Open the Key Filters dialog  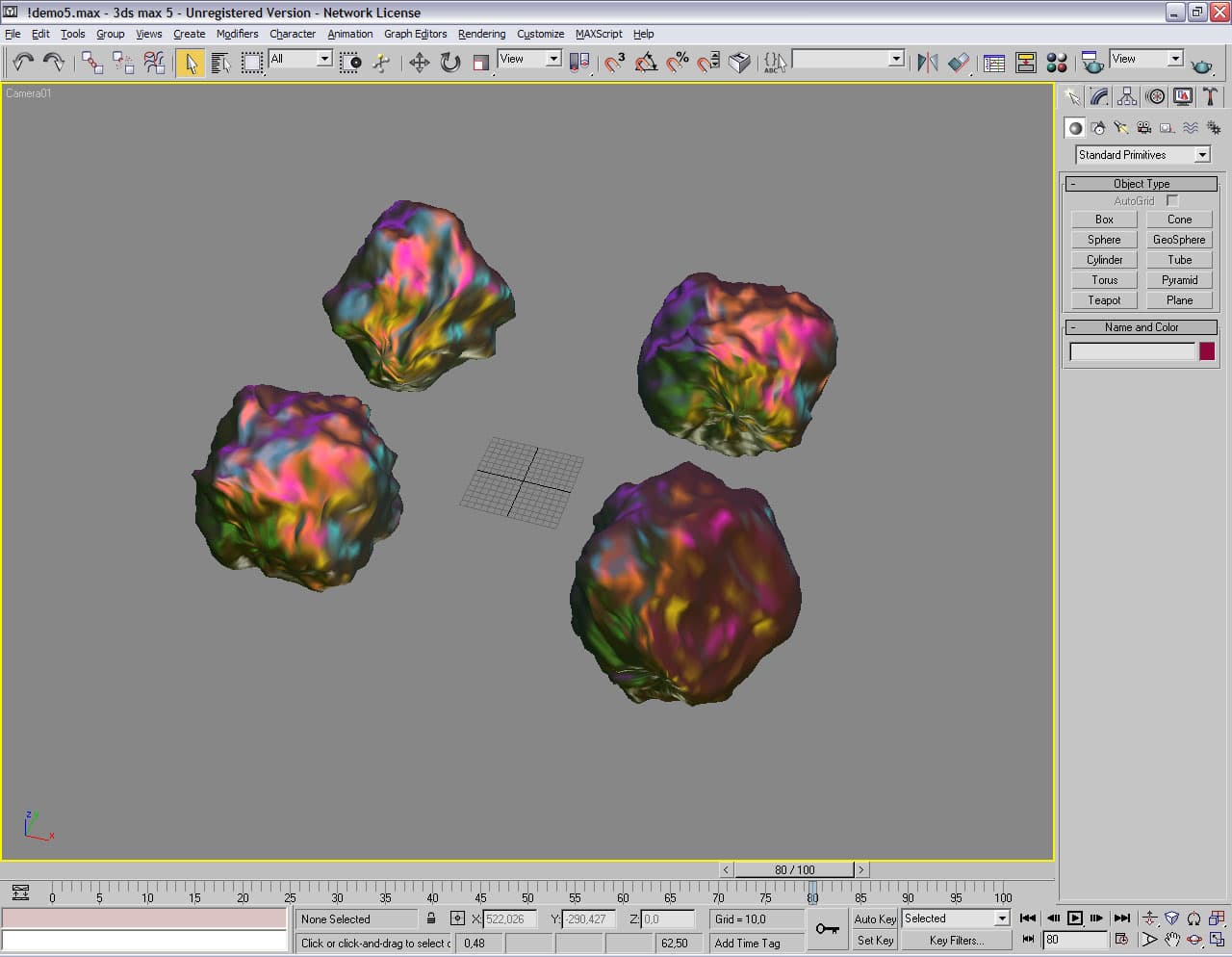click(956, 941)
